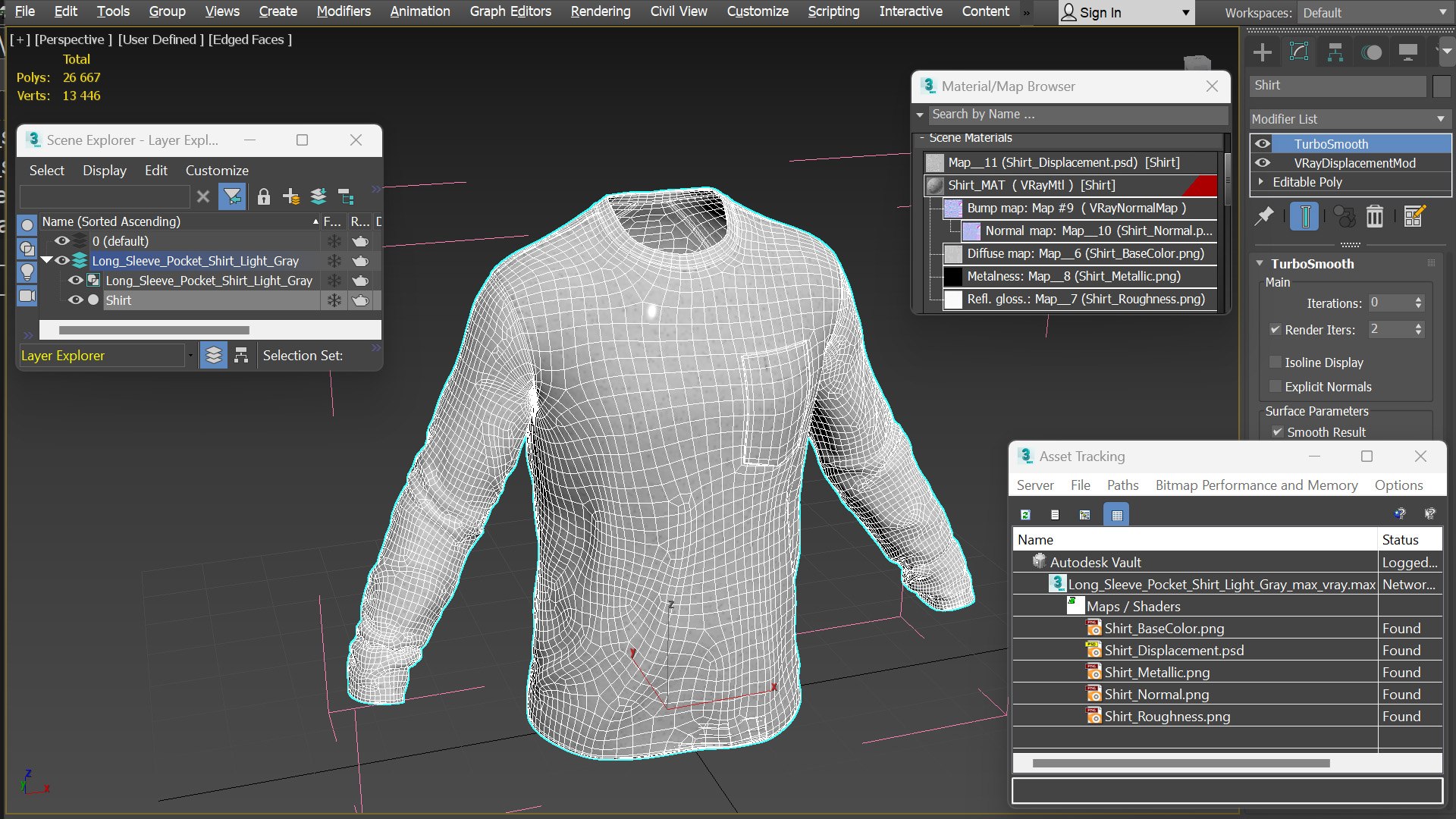The width and height of the screenshot is (1456, 819).
Task: Toggle Render Iters checkbox
Action: (x=1276, y=330)
